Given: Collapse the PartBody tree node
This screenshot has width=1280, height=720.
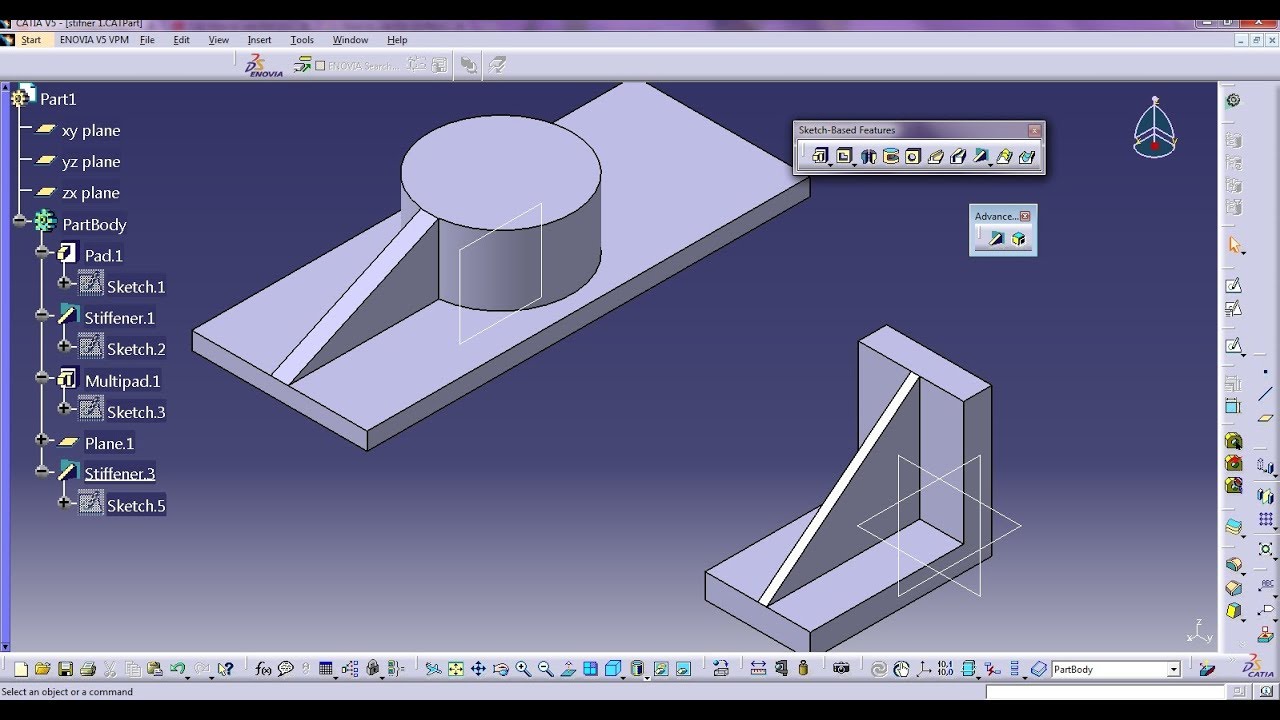Looking at the screenshot, I should (20, 221).
